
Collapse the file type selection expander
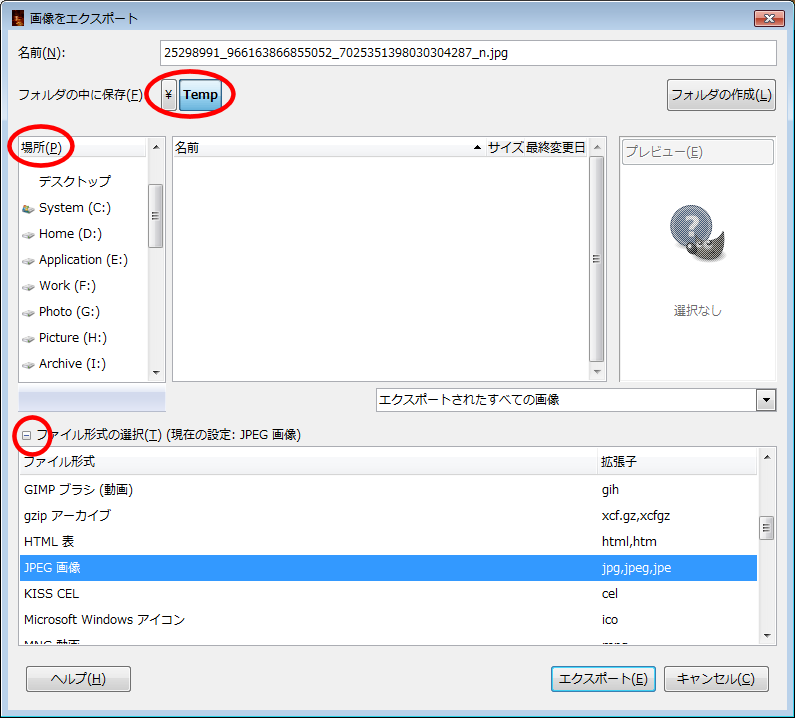(x=27, y=435)
